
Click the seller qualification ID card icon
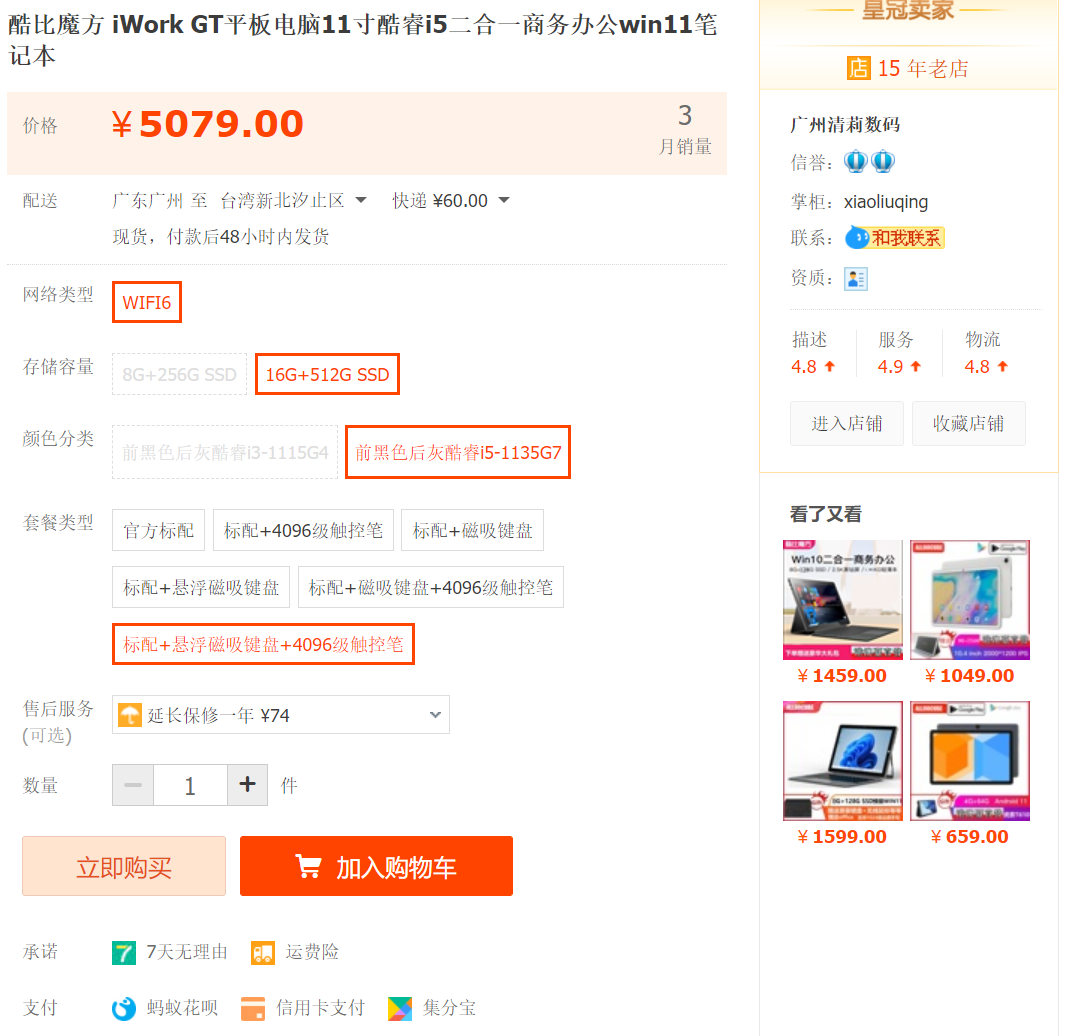pyautogui.click(x=855, y=278)
